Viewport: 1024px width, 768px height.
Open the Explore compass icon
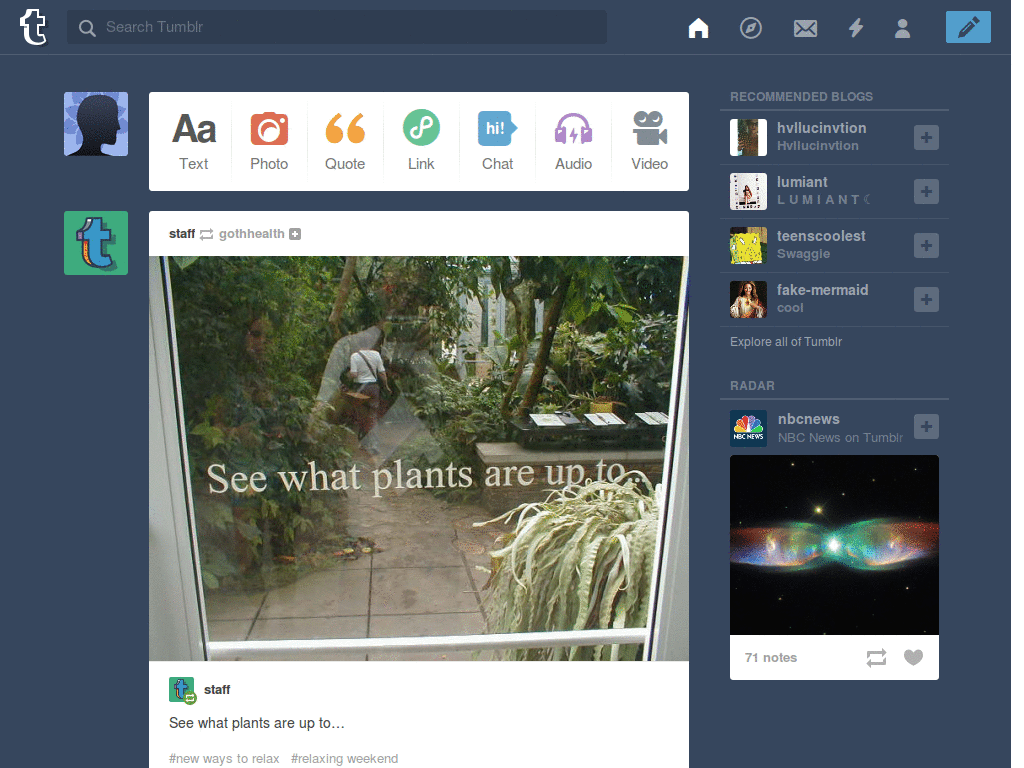coord(750,28)
